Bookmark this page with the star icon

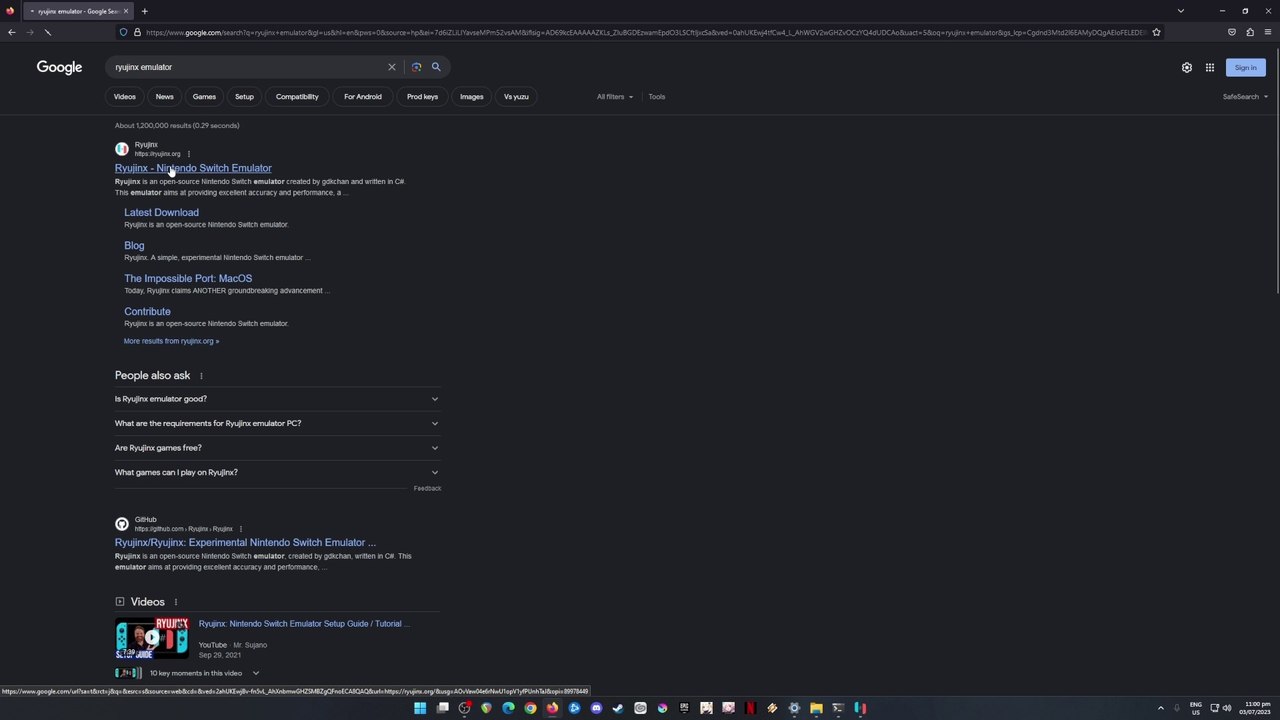(1156, 32)
